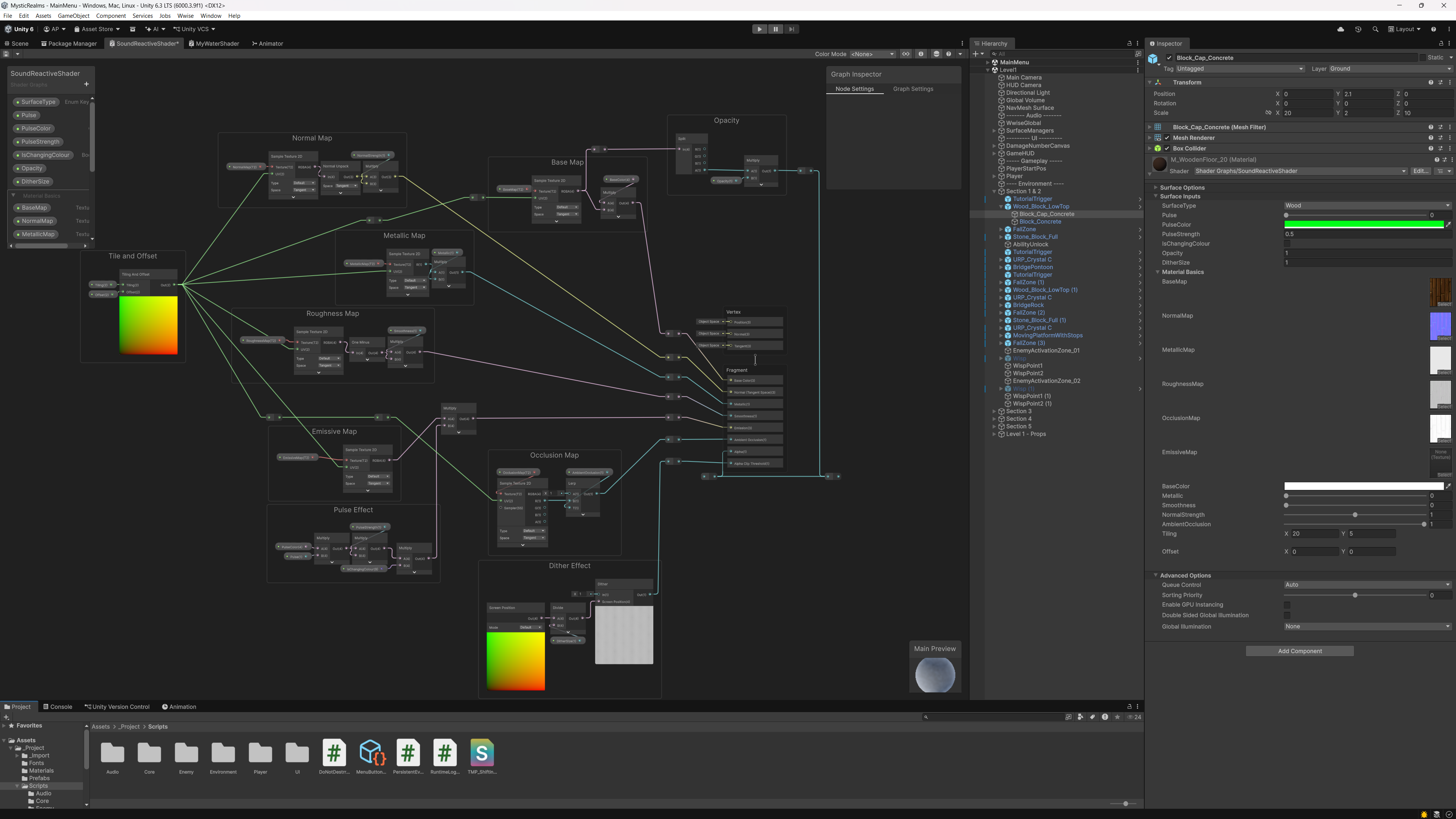
Task: Enable GPU Instancing checkbox
Action: pyautogui.click(x=1287, y=606)
